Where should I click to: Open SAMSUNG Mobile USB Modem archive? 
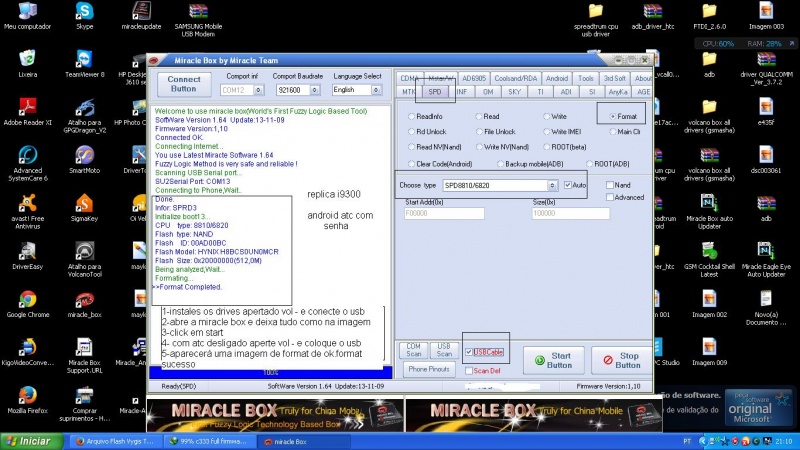(198, 19)
